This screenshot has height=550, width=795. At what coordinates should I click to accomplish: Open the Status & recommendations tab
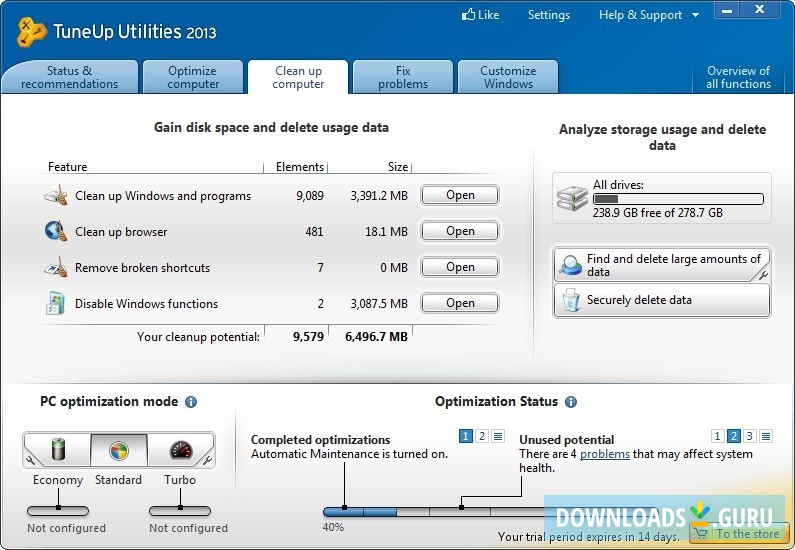coord(69,77)
